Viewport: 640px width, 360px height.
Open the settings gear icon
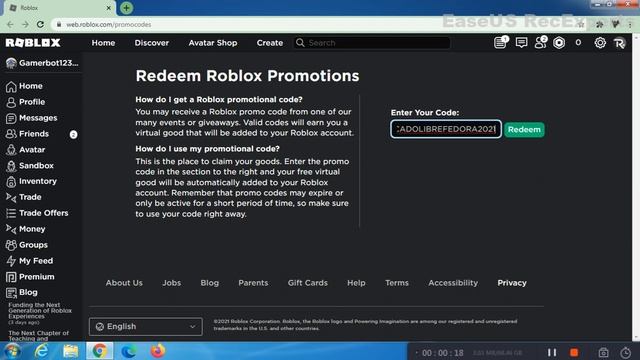[600, 42]
